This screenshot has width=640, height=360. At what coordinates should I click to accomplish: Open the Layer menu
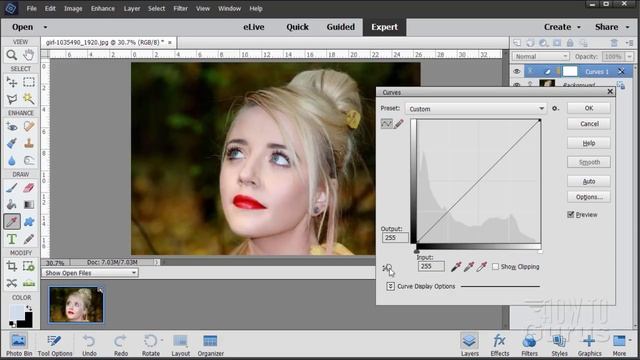[131, 9]
